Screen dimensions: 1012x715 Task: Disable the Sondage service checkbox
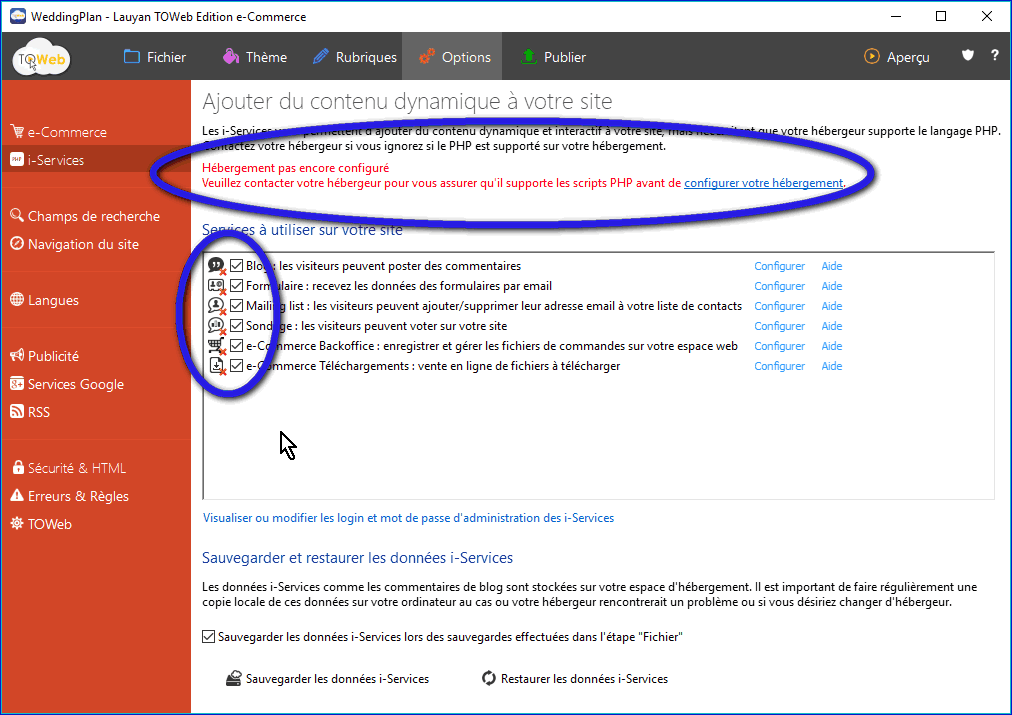237,326
